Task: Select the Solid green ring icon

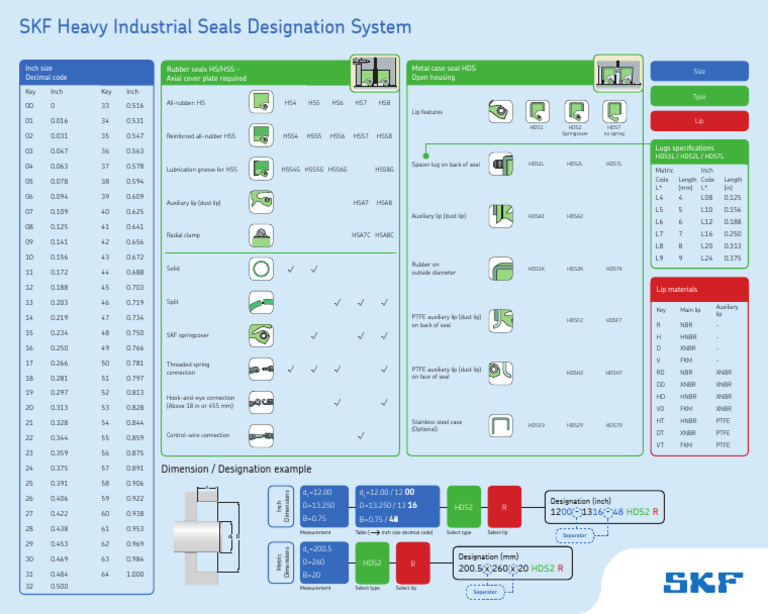Action: point(261,269)
